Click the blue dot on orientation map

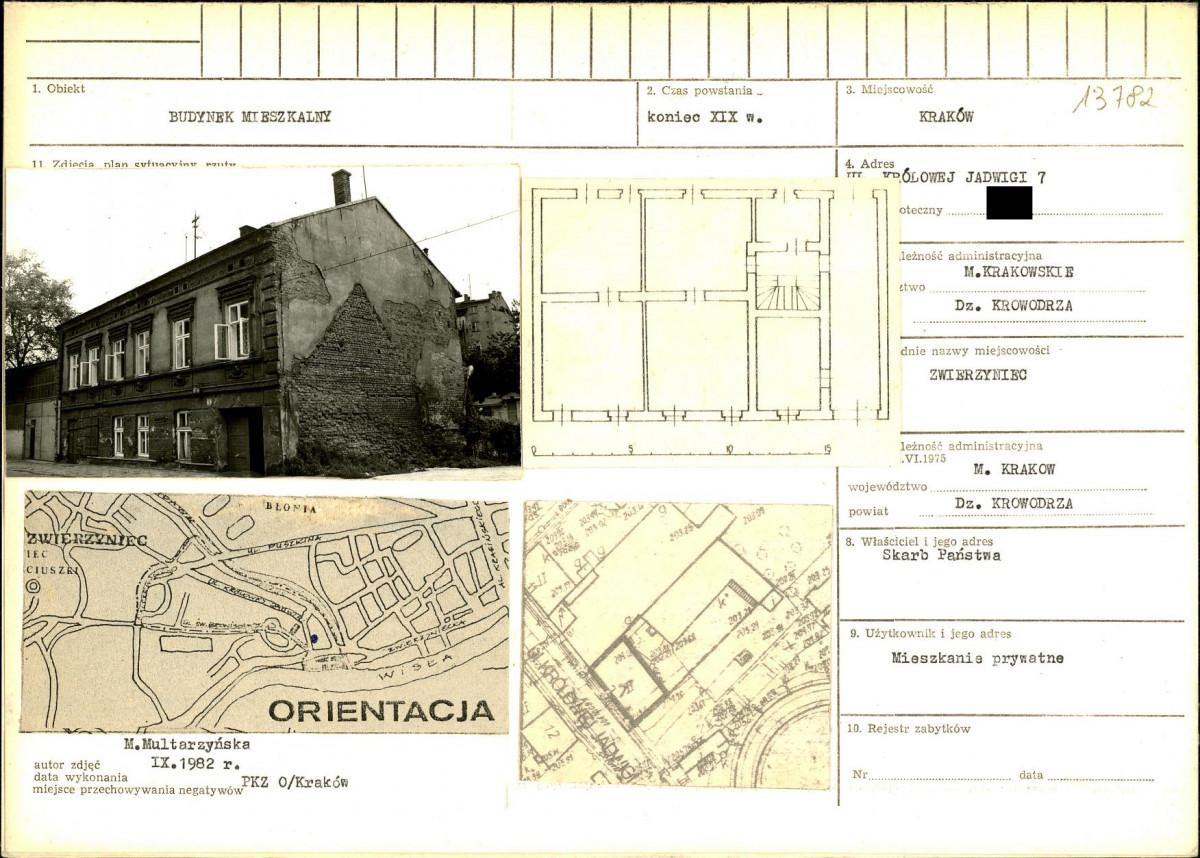(x=314, y=637)
